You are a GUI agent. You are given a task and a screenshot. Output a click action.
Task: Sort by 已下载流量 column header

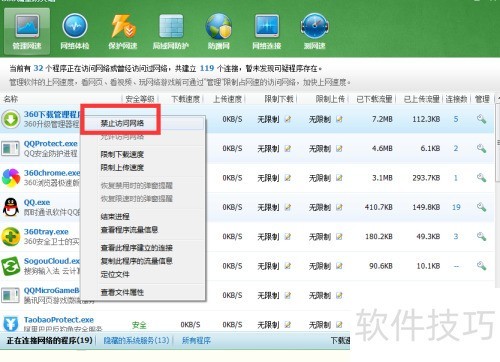(x=374, y=99)
